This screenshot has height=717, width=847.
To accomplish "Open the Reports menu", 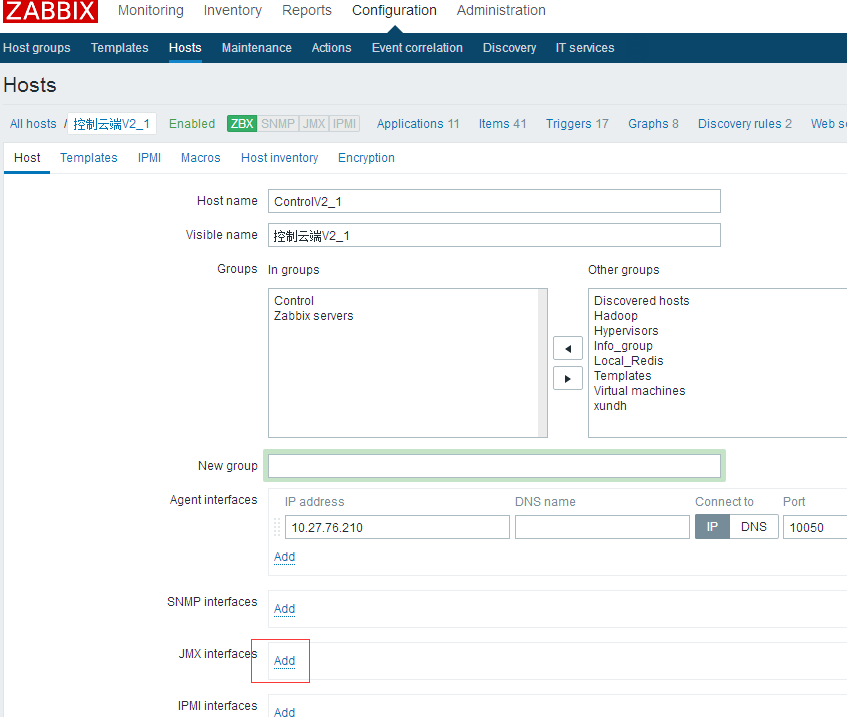I will point(307,10).
